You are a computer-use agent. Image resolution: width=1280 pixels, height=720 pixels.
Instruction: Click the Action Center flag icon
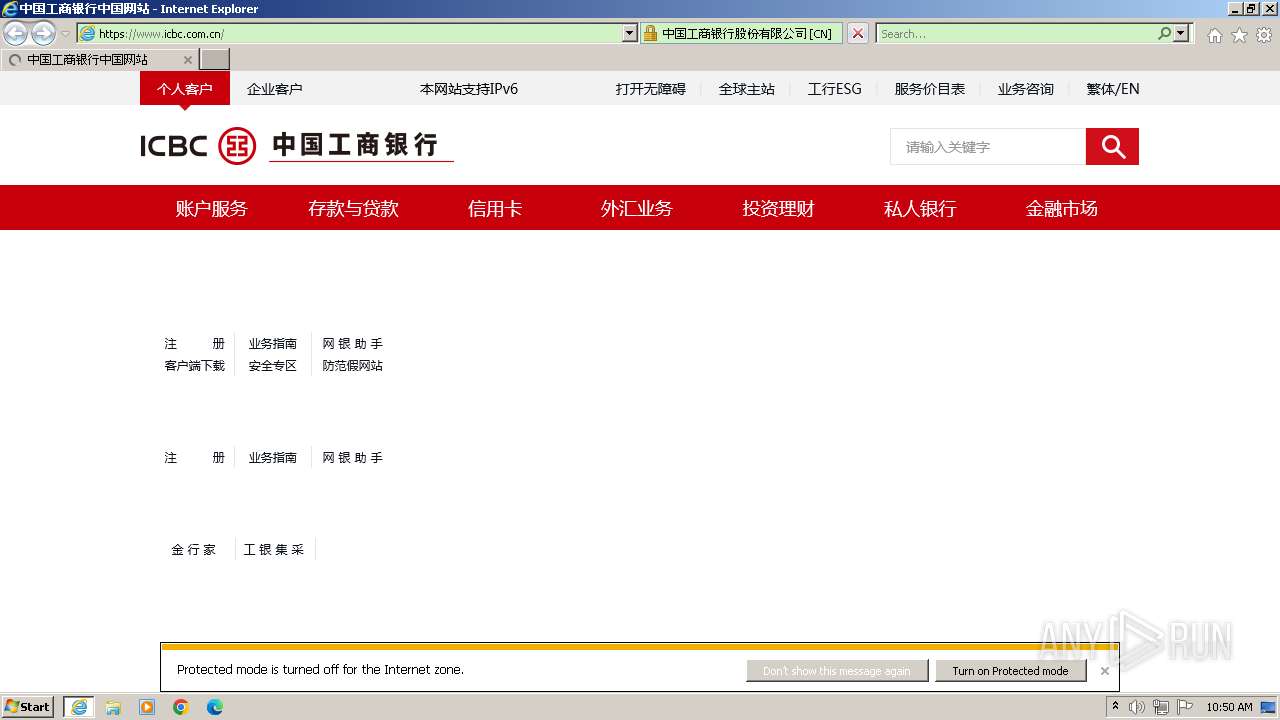[x=1185, y=707]
